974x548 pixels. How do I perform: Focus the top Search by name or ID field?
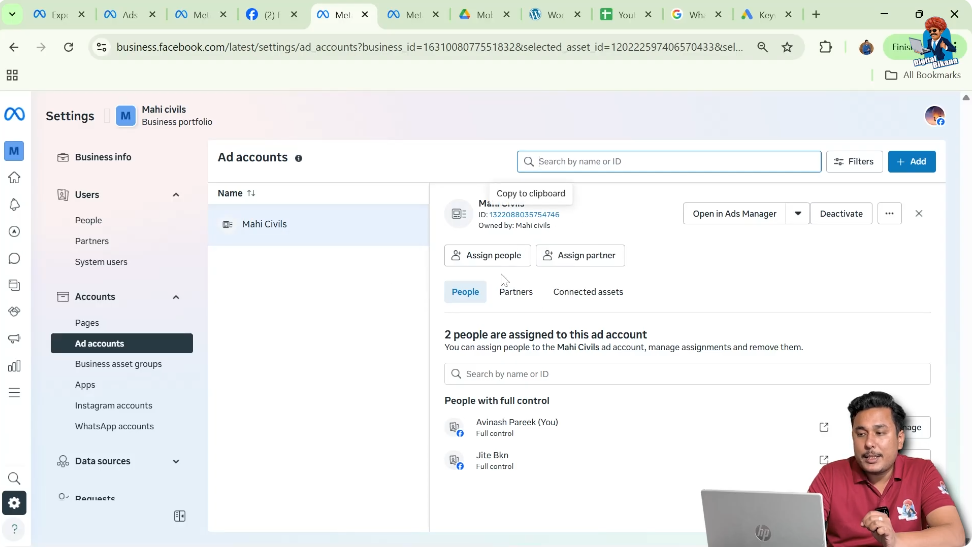tap(669, 162)
